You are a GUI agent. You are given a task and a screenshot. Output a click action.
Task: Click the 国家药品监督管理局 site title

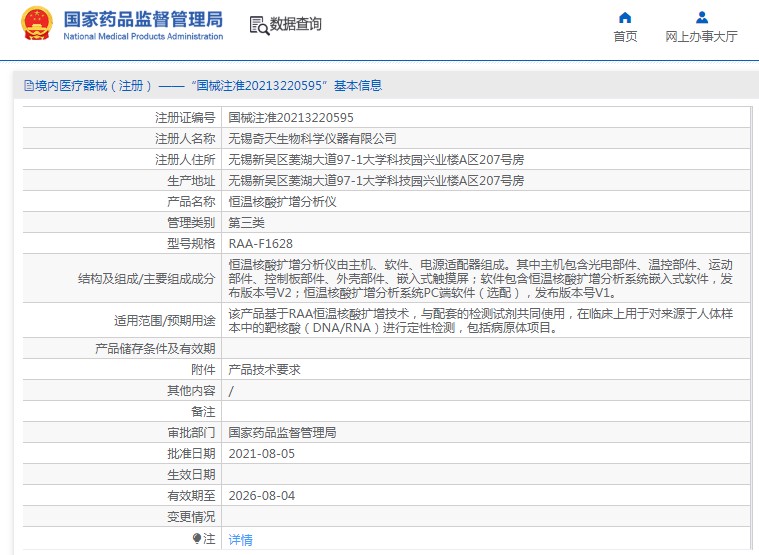pyautogui.click(x=143, y=19)
